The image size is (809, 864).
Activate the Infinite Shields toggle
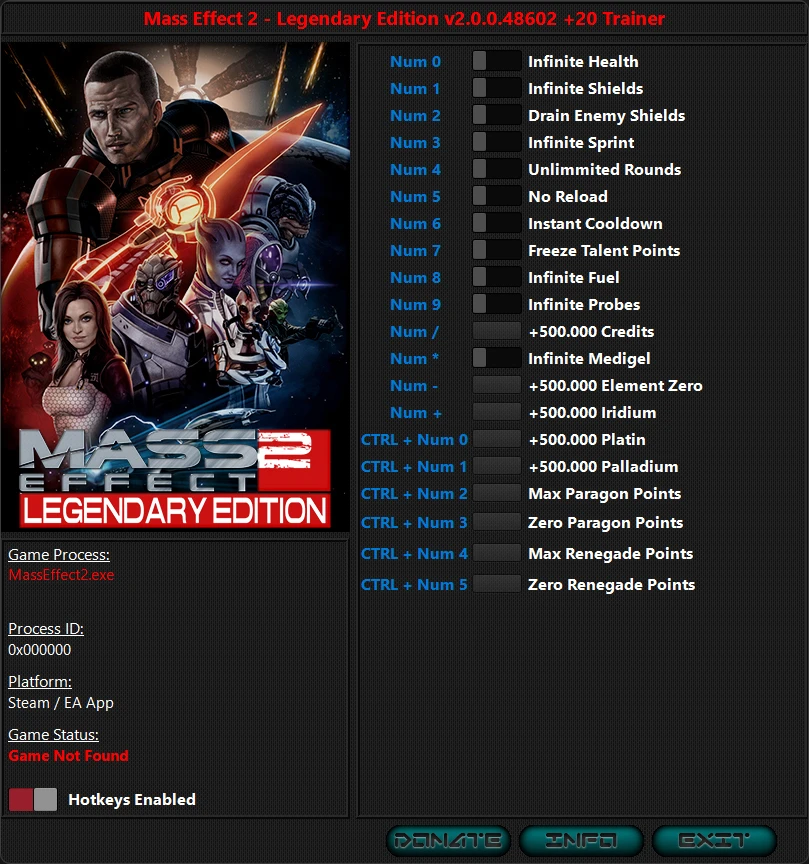click(497, 88)
